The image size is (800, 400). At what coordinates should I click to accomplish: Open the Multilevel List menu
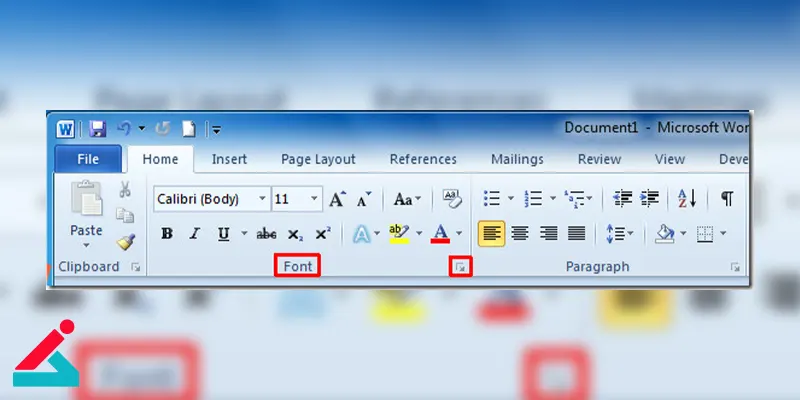pyautogui.click(x=578, y=198)
